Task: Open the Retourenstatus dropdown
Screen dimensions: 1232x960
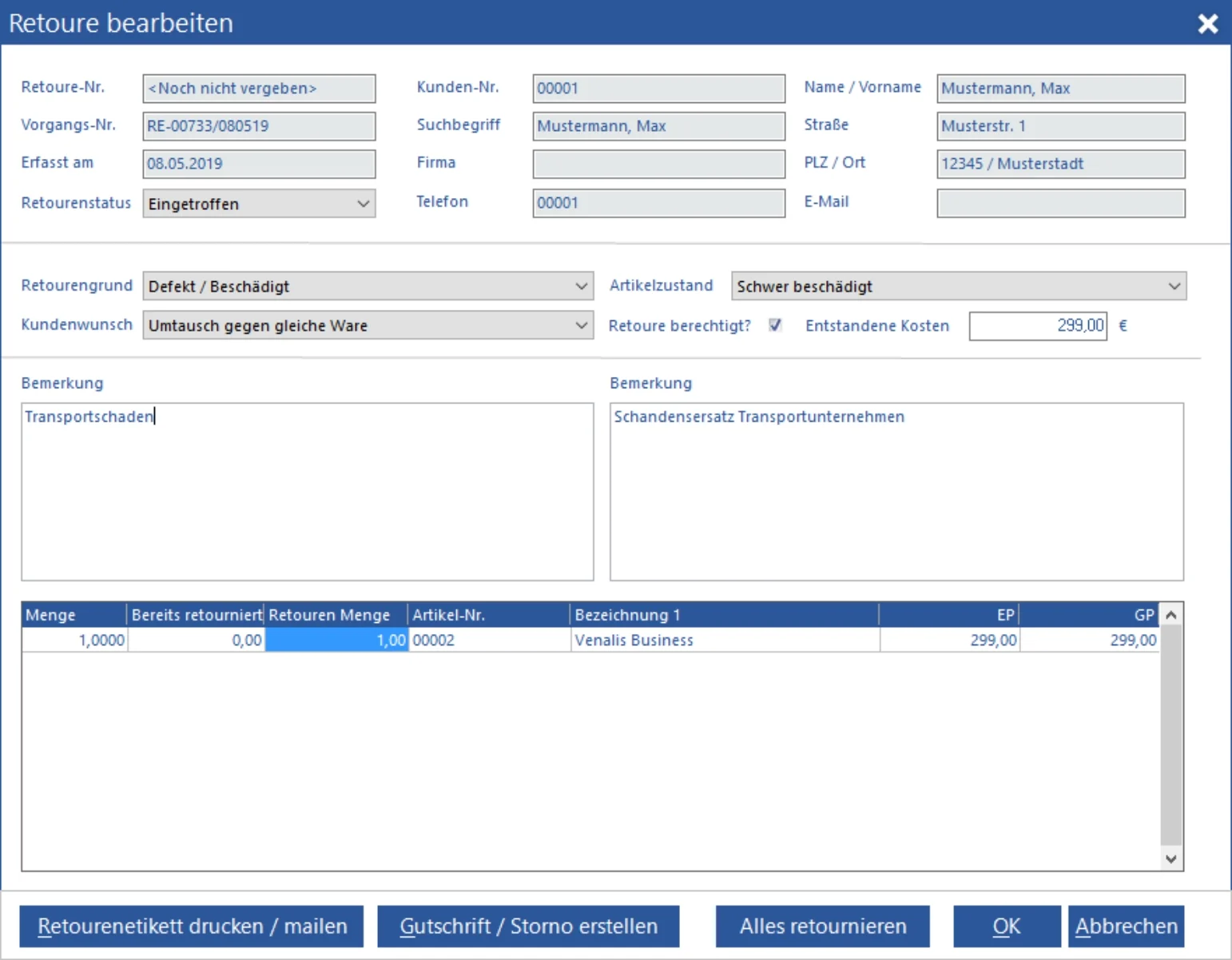Action: (x=259, y=204)
